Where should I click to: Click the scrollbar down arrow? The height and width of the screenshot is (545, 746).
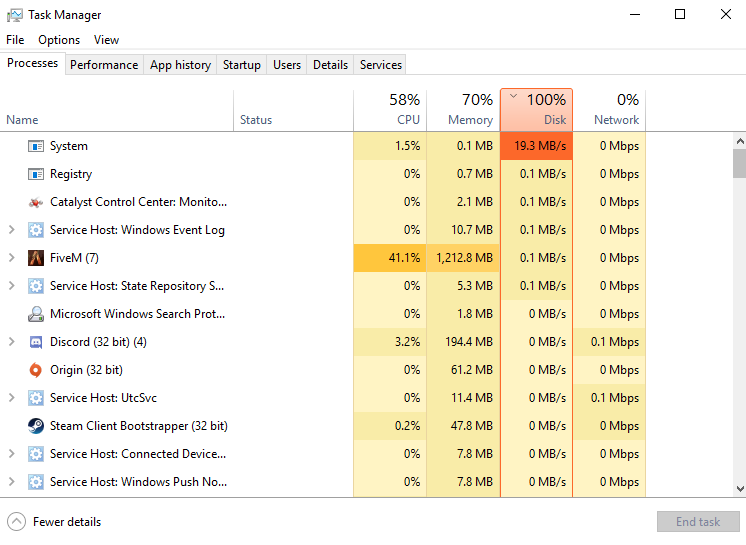pyautogui.click(x=739, y=489)
